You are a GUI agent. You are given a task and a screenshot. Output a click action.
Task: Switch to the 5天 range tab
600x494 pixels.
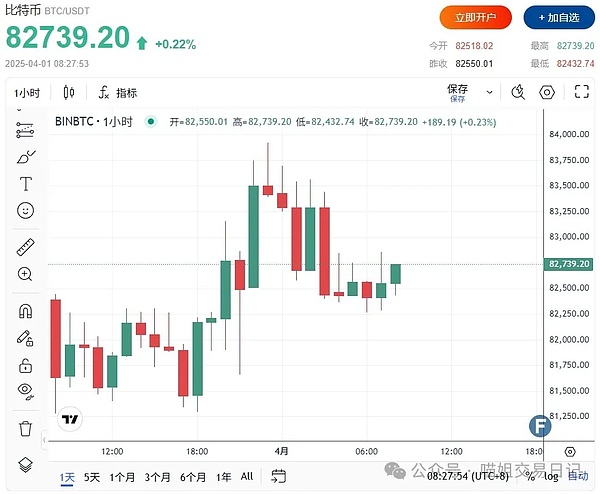click(92, 477)
